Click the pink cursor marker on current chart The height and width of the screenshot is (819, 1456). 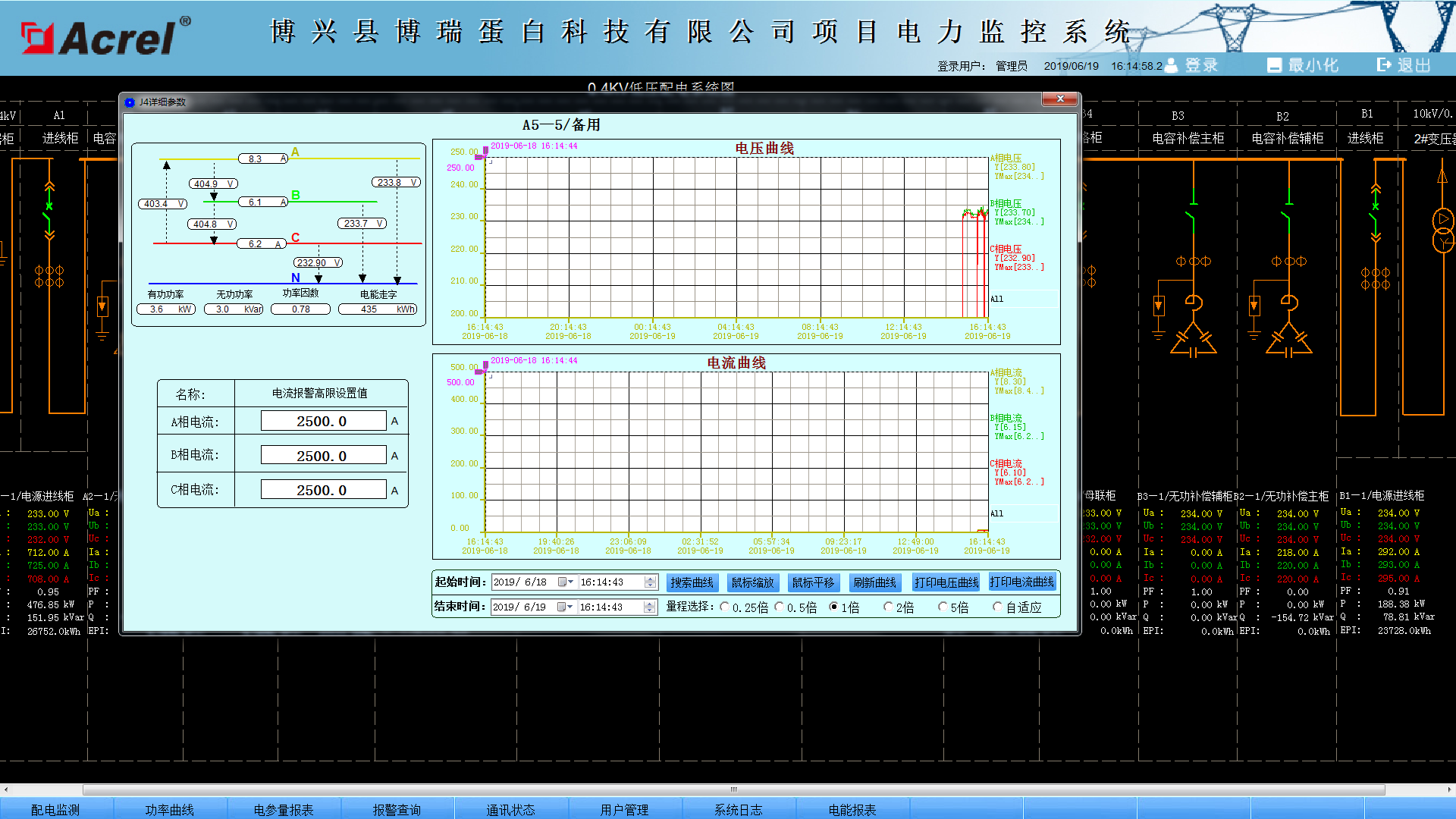click(482, 369)
